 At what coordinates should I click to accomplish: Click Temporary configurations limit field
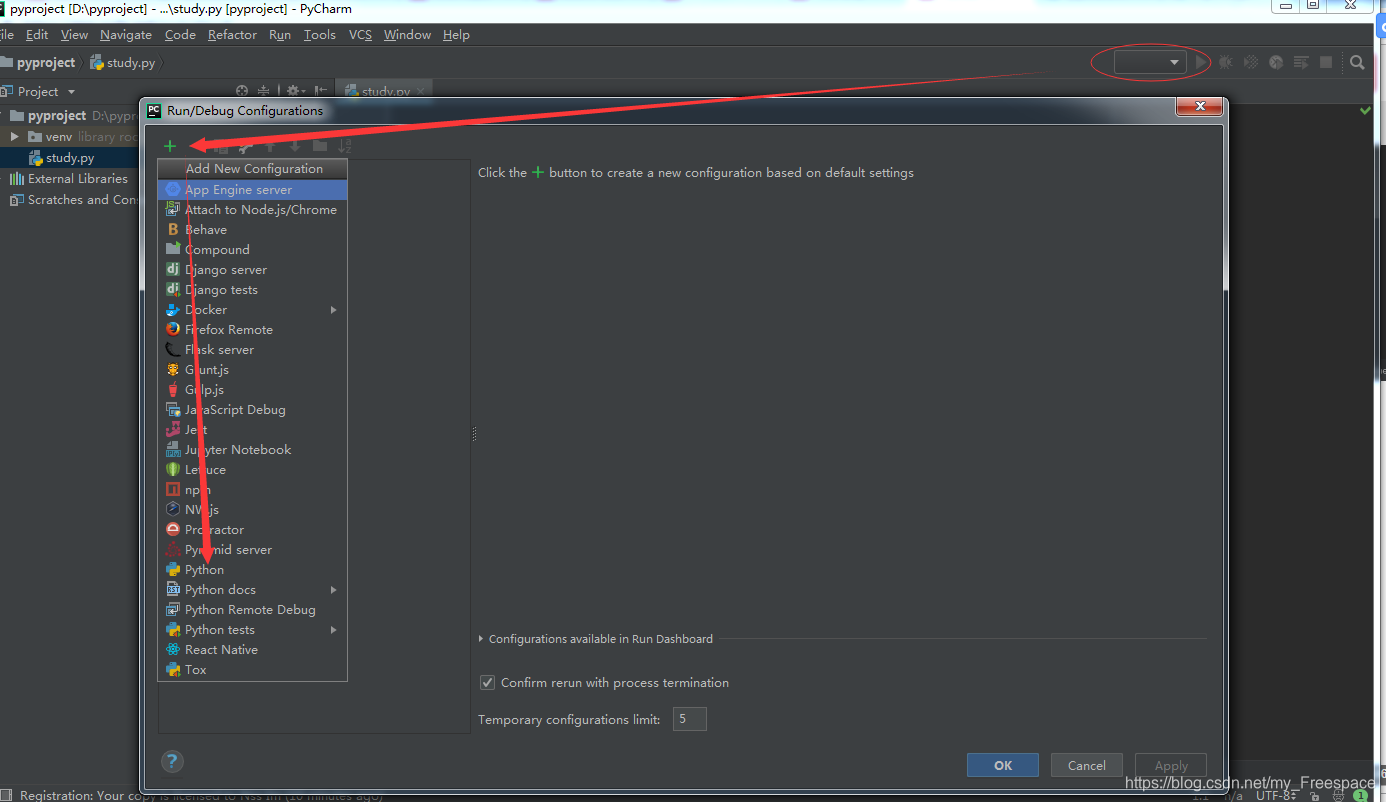coord(690,719)
